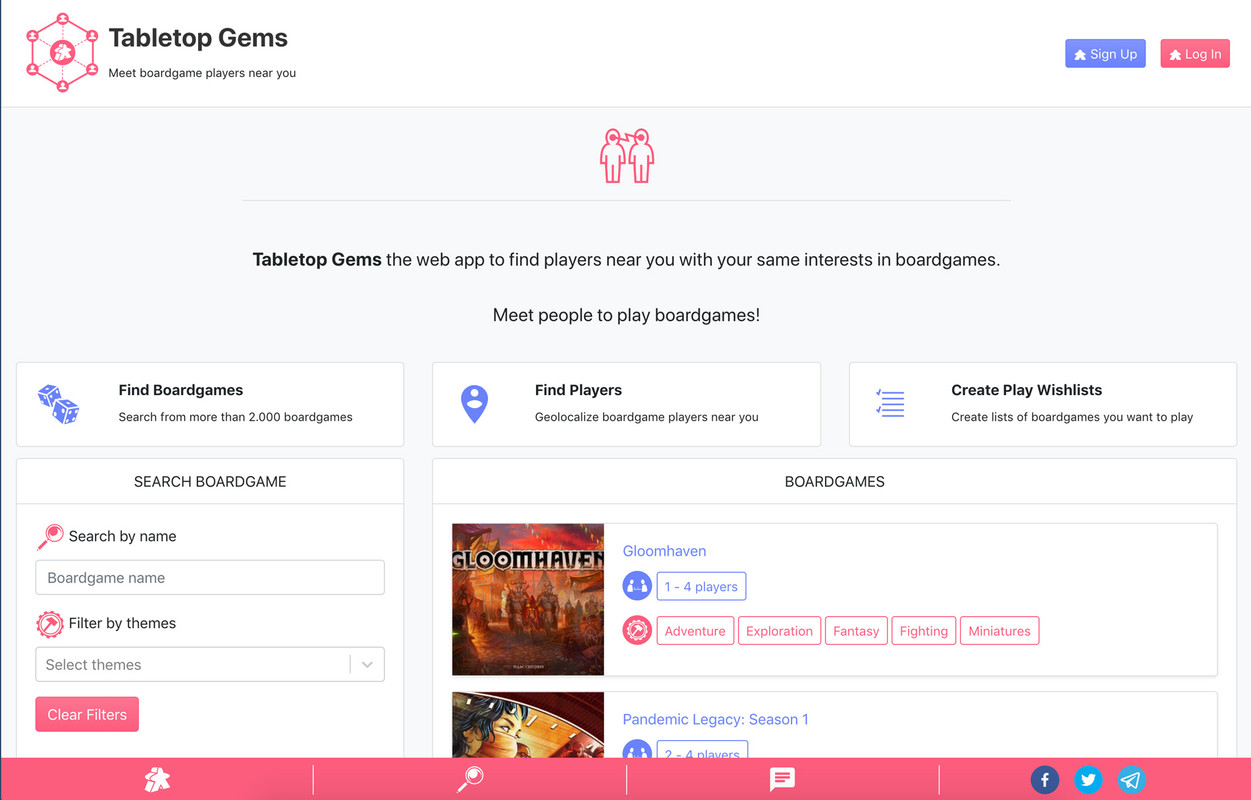The image size is (1251, 800).
Task: Click the Pandemic Legacy cover thumbnail
Action: [528, 725]
